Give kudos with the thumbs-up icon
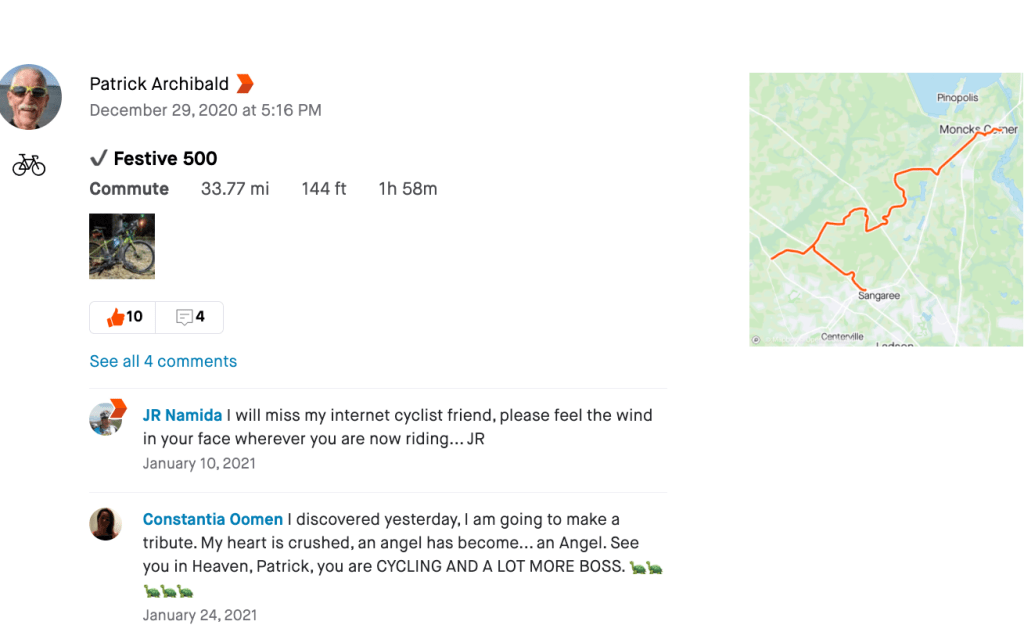Viewport: 1024px width, 632px height. click(116, 317)
